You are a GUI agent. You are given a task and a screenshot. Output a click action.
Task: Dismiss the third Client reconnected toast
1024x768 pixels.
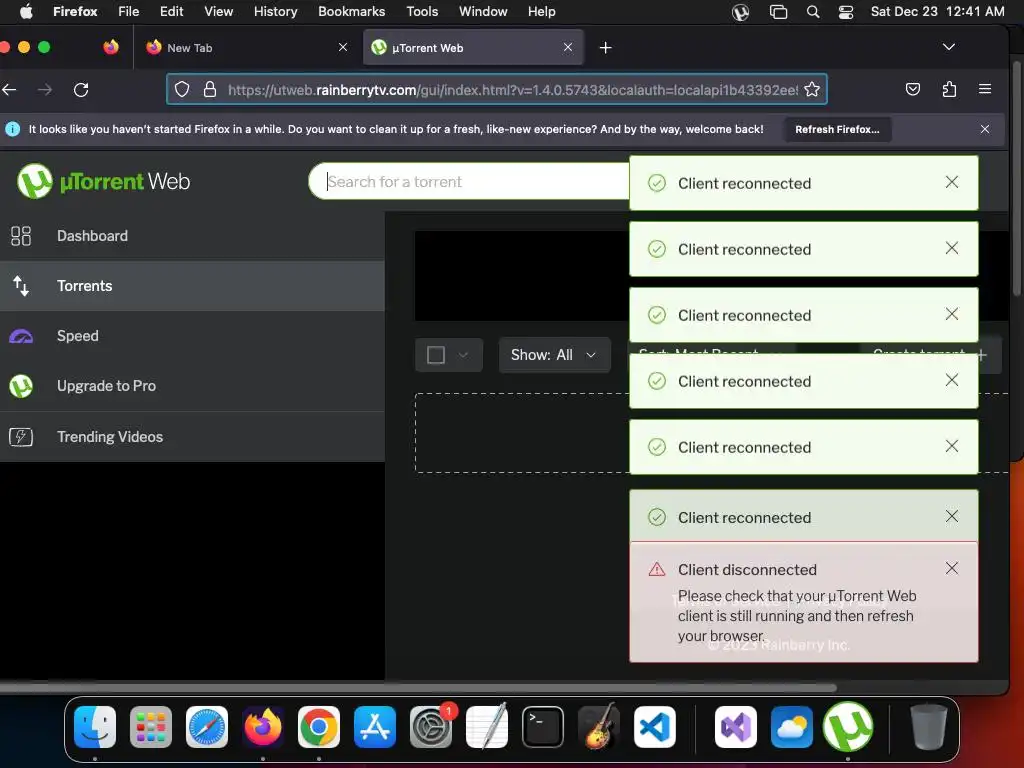point(952,314)
